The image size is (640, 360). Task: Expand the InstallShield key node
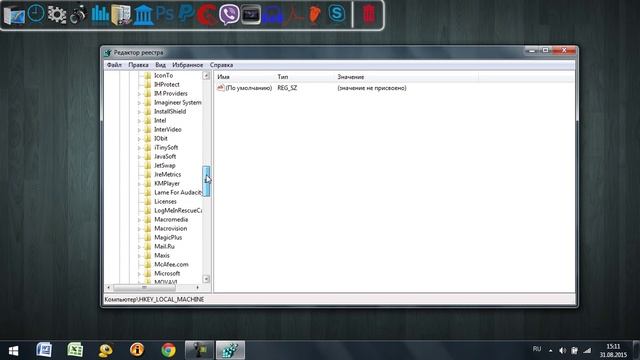pos(139,112)
